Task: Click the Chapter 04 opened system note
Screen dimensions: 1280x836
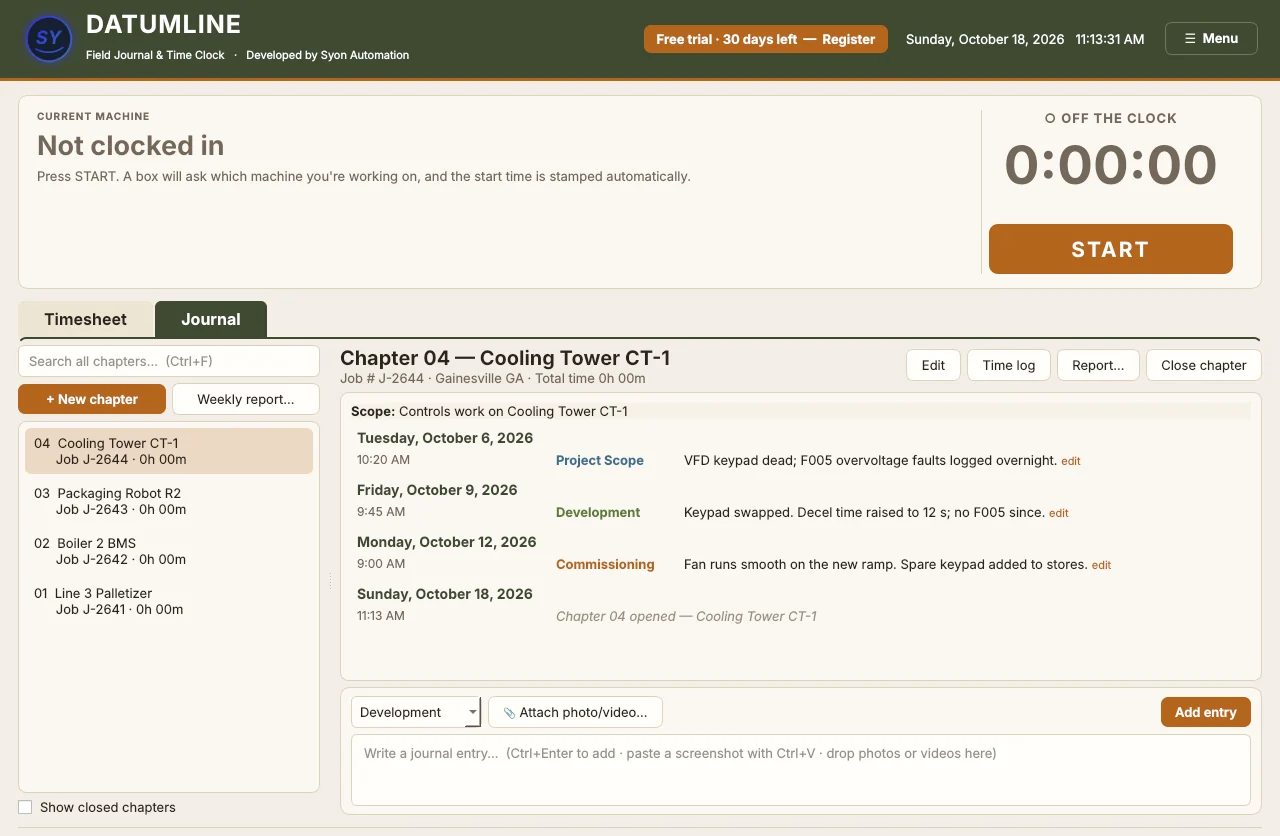Action: point(686,616)
